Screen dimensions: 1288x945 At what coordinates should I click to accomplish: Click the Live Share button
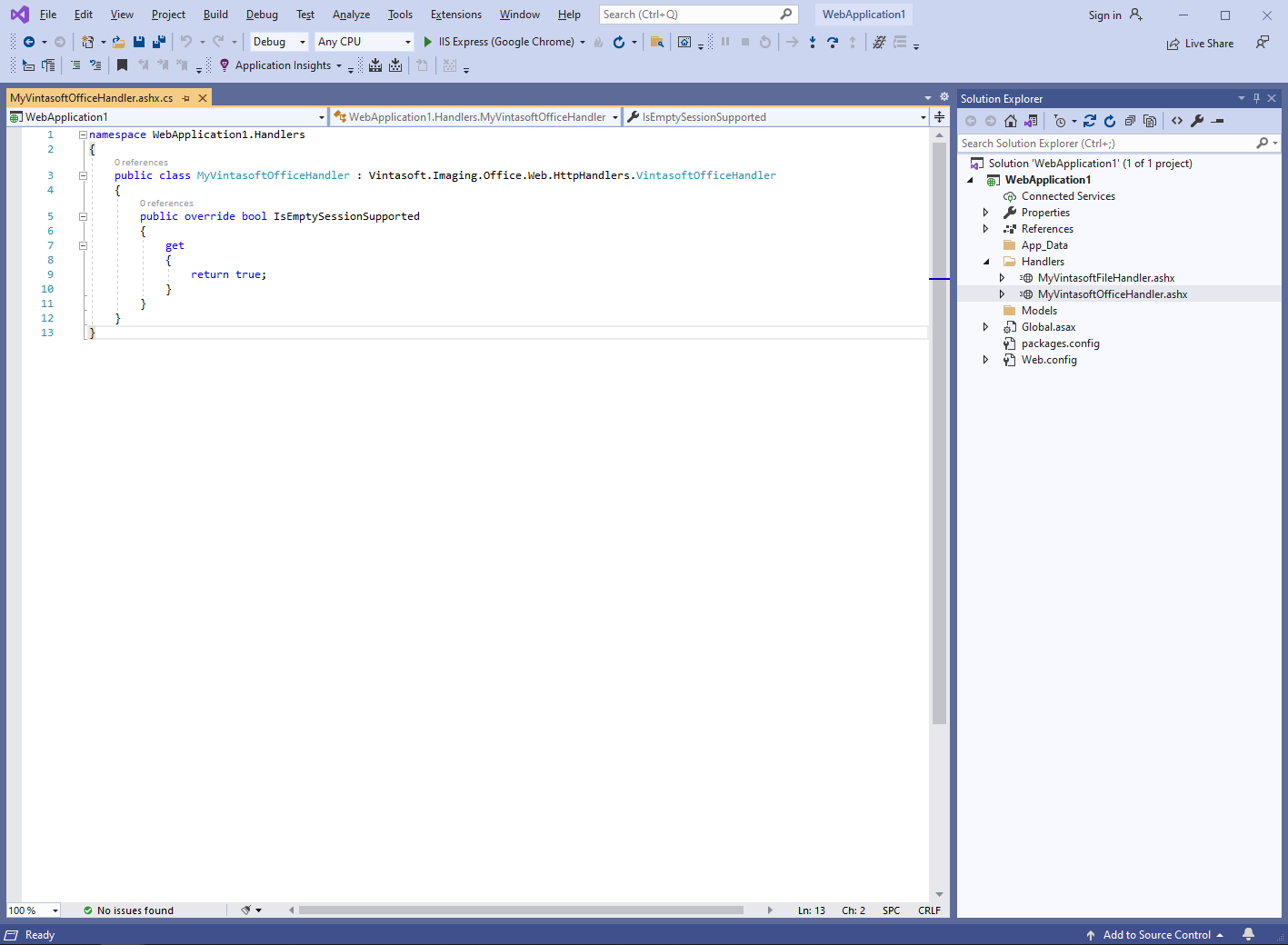coord(1200,44)
